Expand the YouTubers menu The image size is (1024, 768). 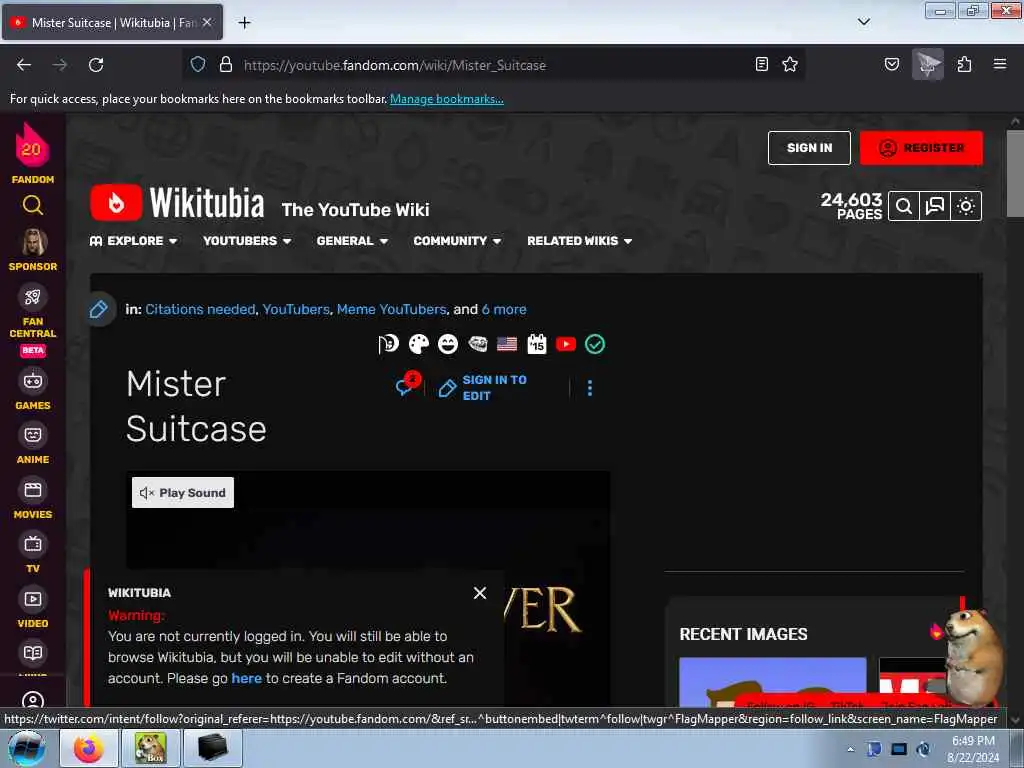click(x=247, y=241)
